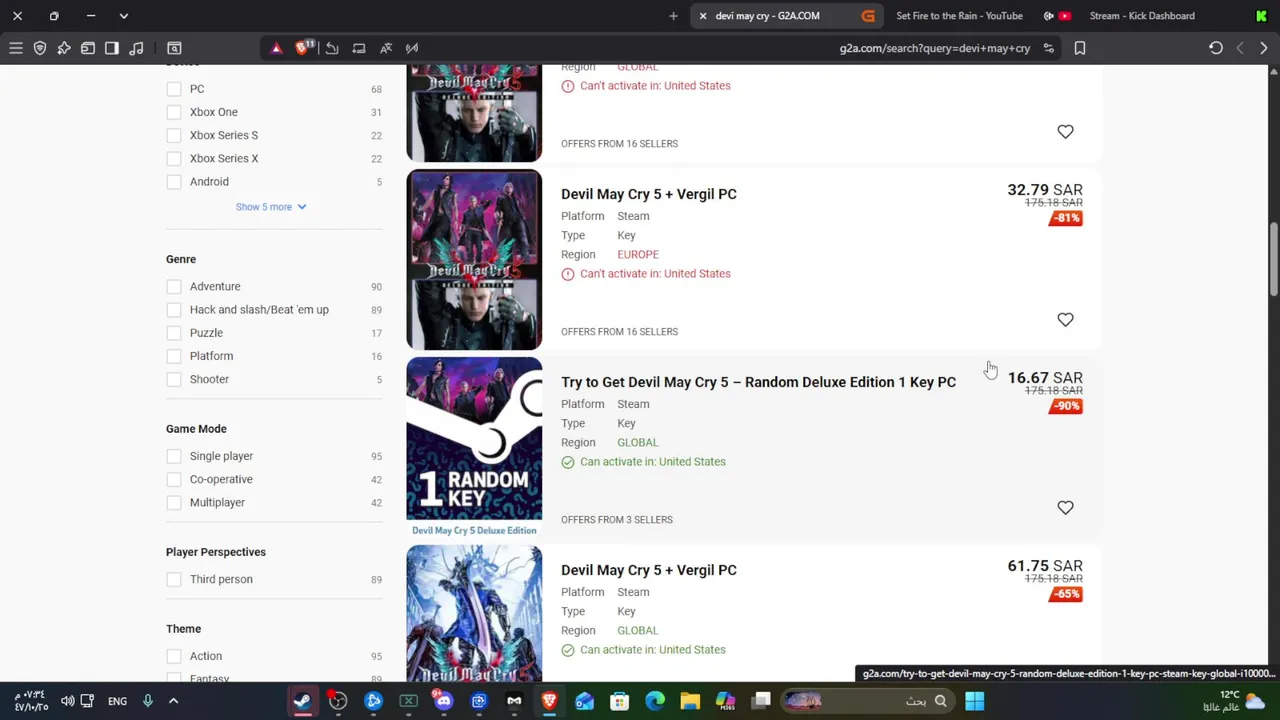Image resolution: width=1280 pixels, height=720 pixels.
Task: Click the 1 Random Key product thumbnail
Action: click(474, 447)
